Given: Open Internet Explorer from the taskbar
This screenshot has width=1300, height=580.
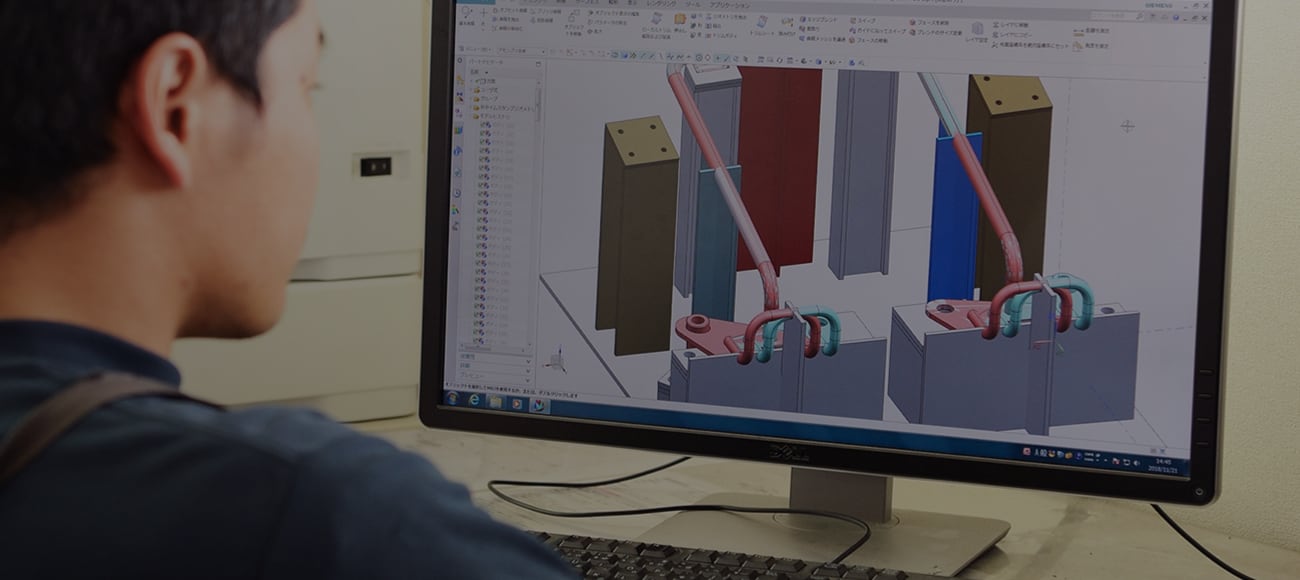Looking at the screenshot, I should click(472, 400).
